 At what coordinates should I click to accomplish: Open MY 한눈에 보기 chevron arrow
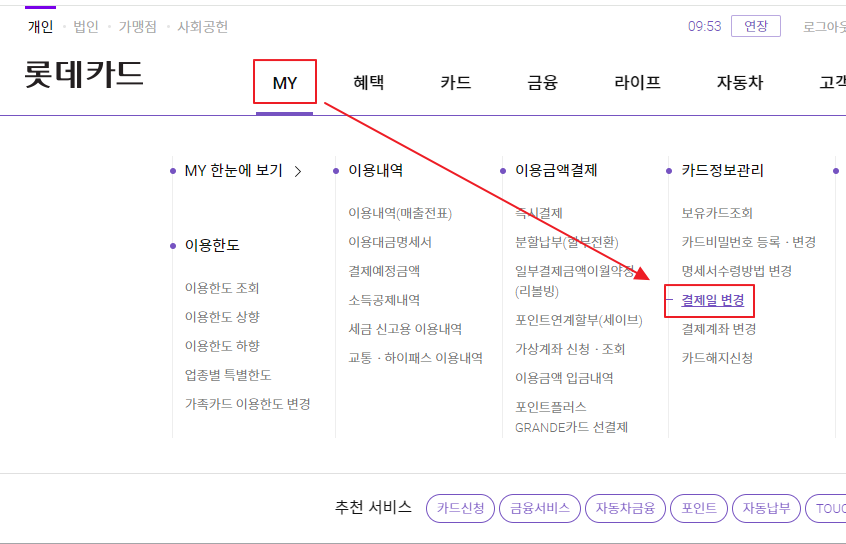click(298, 172)
